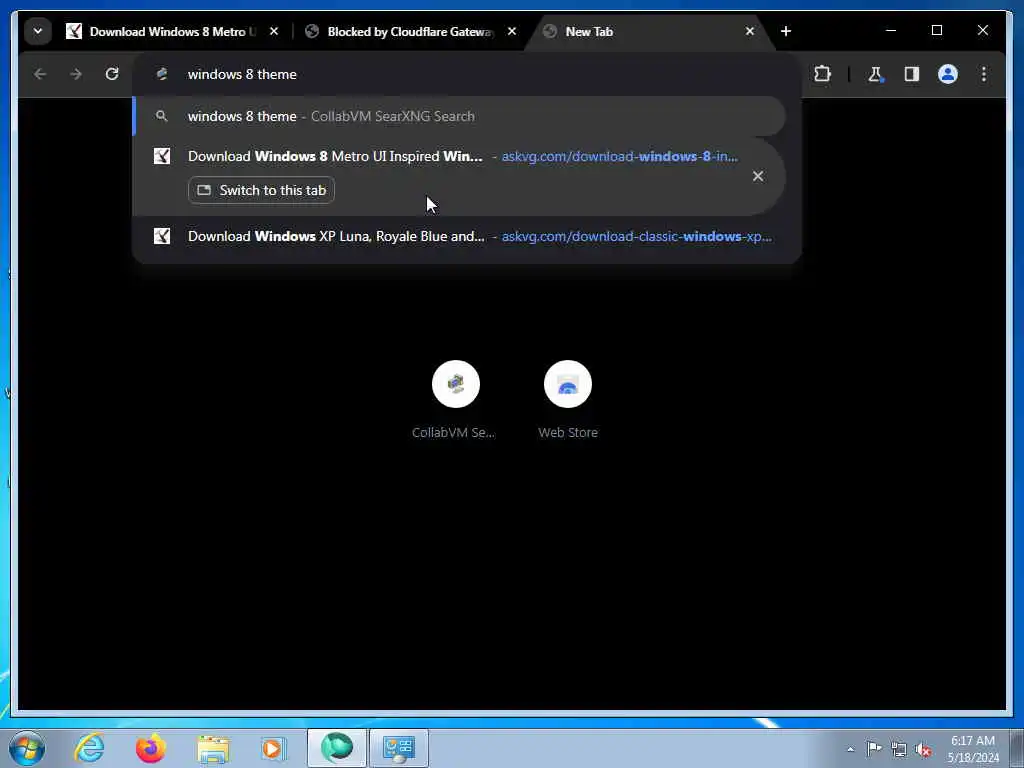Reload the current page
This screenshot has width=1024, height=768.
pos(112,74)
